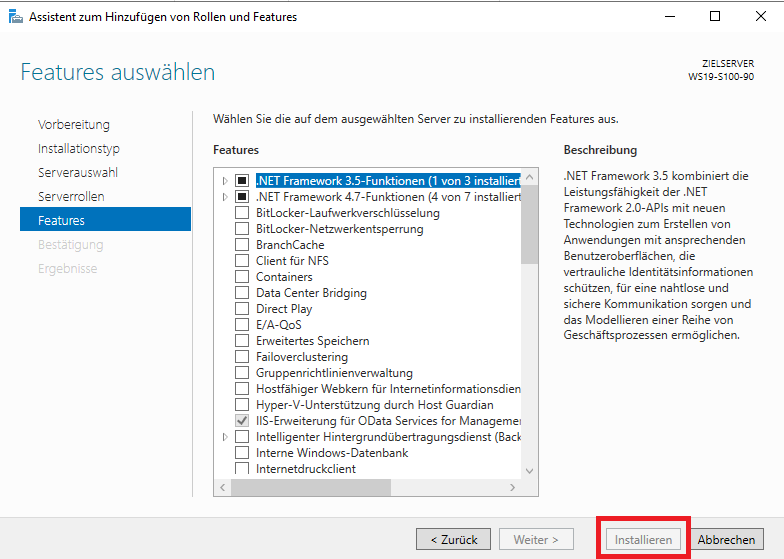Close the wizard with the X button

(x=760, y=16)
